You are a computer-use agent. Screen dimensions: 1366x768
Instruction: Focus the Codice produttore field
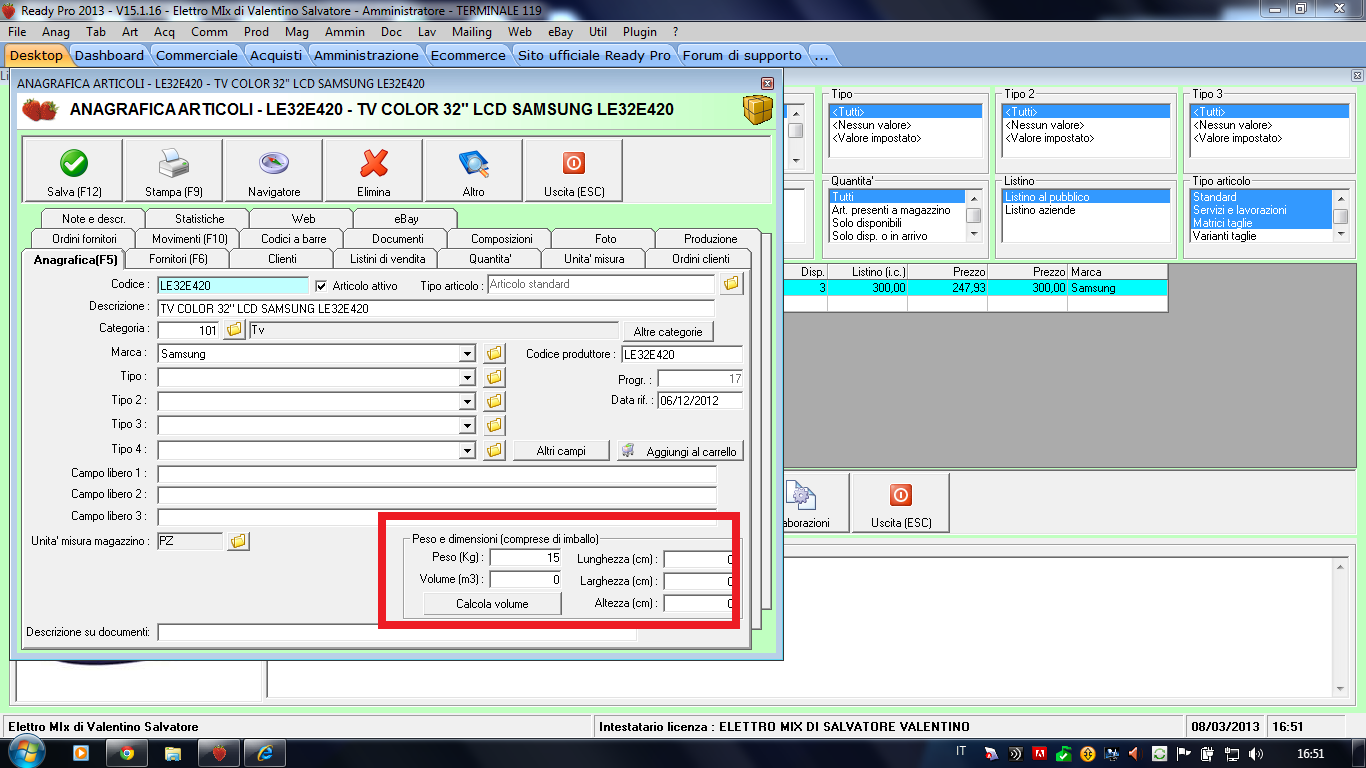(682, 354)
